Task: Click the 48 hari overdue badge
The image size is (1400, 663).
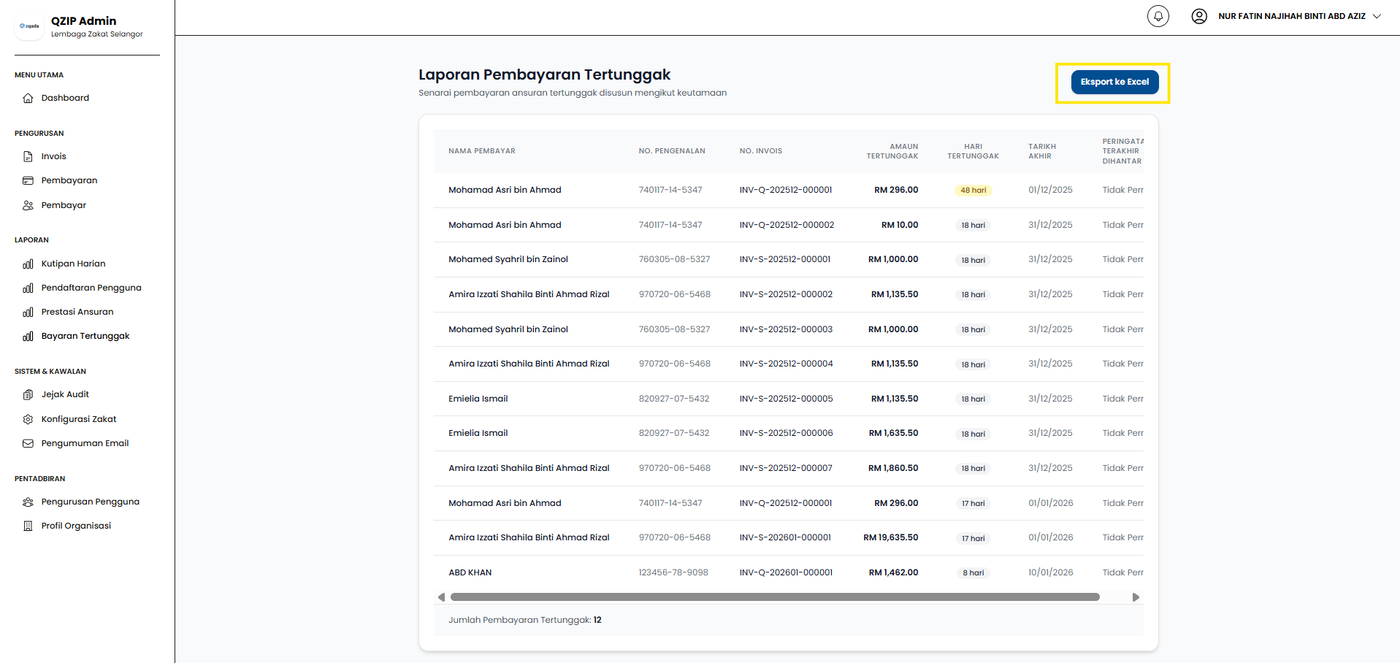Action: pyautogui.click(x=972, y=190)
